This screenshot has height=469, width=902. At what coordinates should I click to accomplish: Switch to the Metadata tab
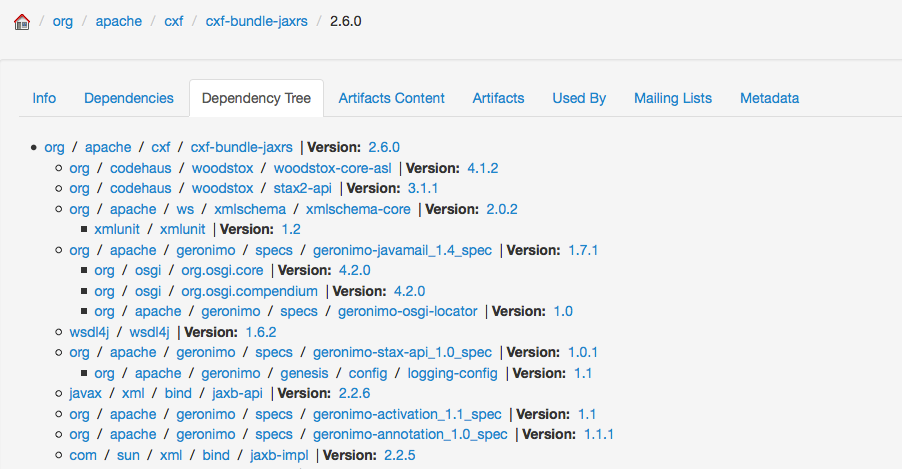(769, 98)
